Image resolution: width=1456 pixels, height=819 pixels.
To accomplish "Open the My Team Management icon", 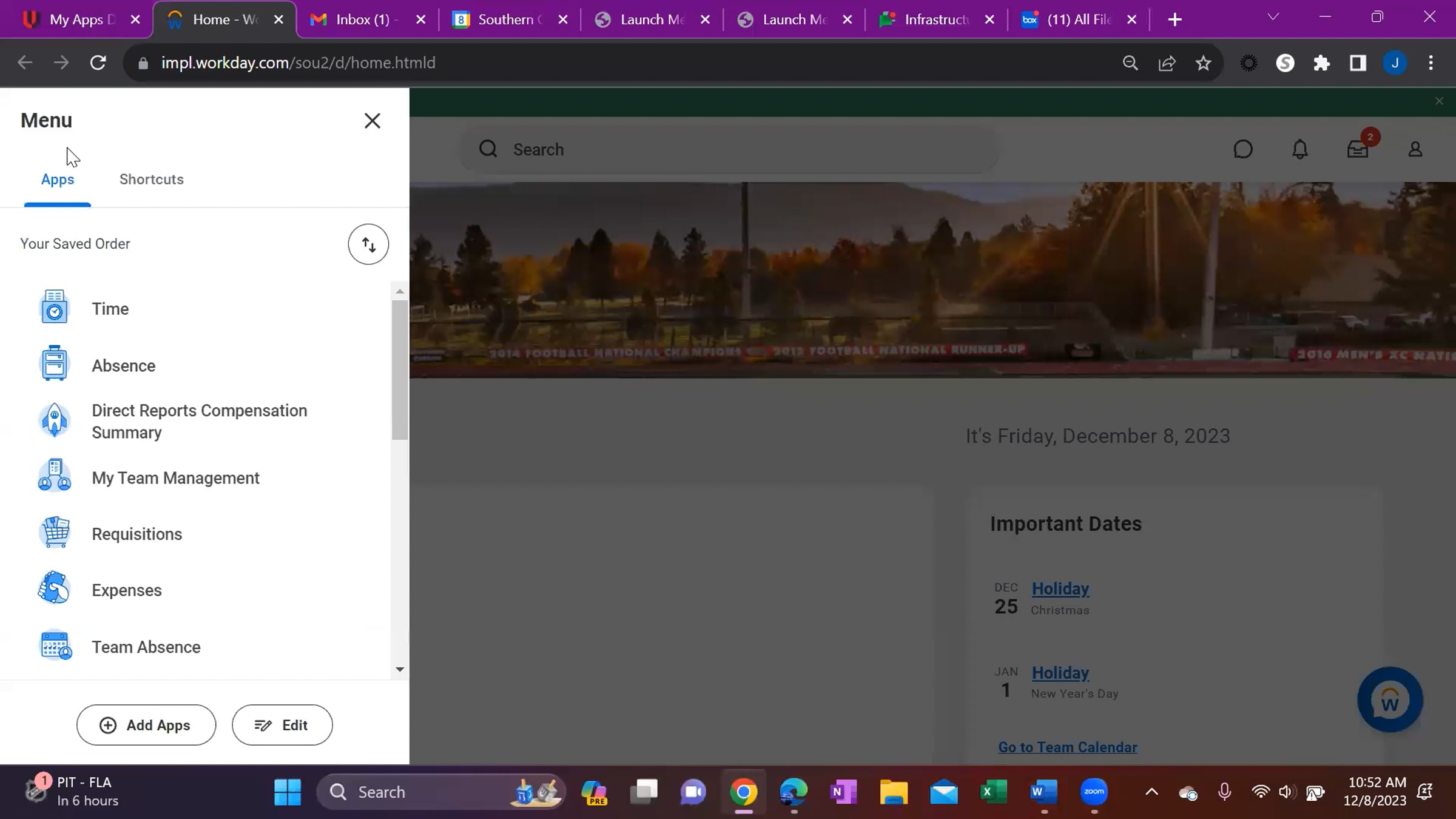I will [x=55, y=476].
